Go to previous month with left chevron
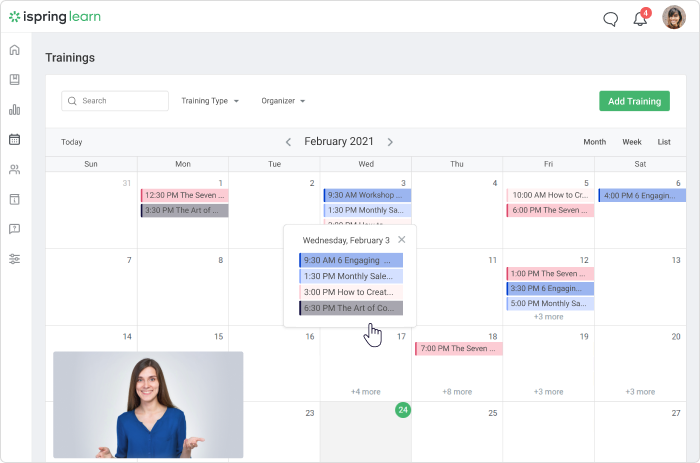700x463 pixels. click(x=288, y=142)
